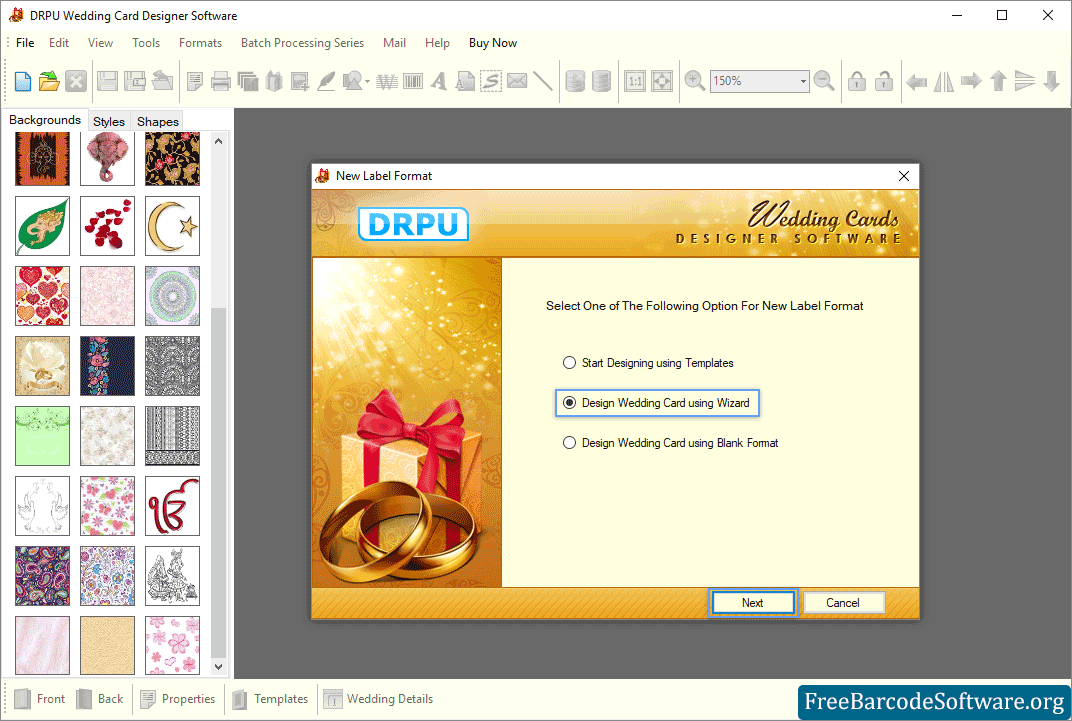This screenshot has width=1072, height=721.
Task: Open the Buy Now menu
Action: 493,42
